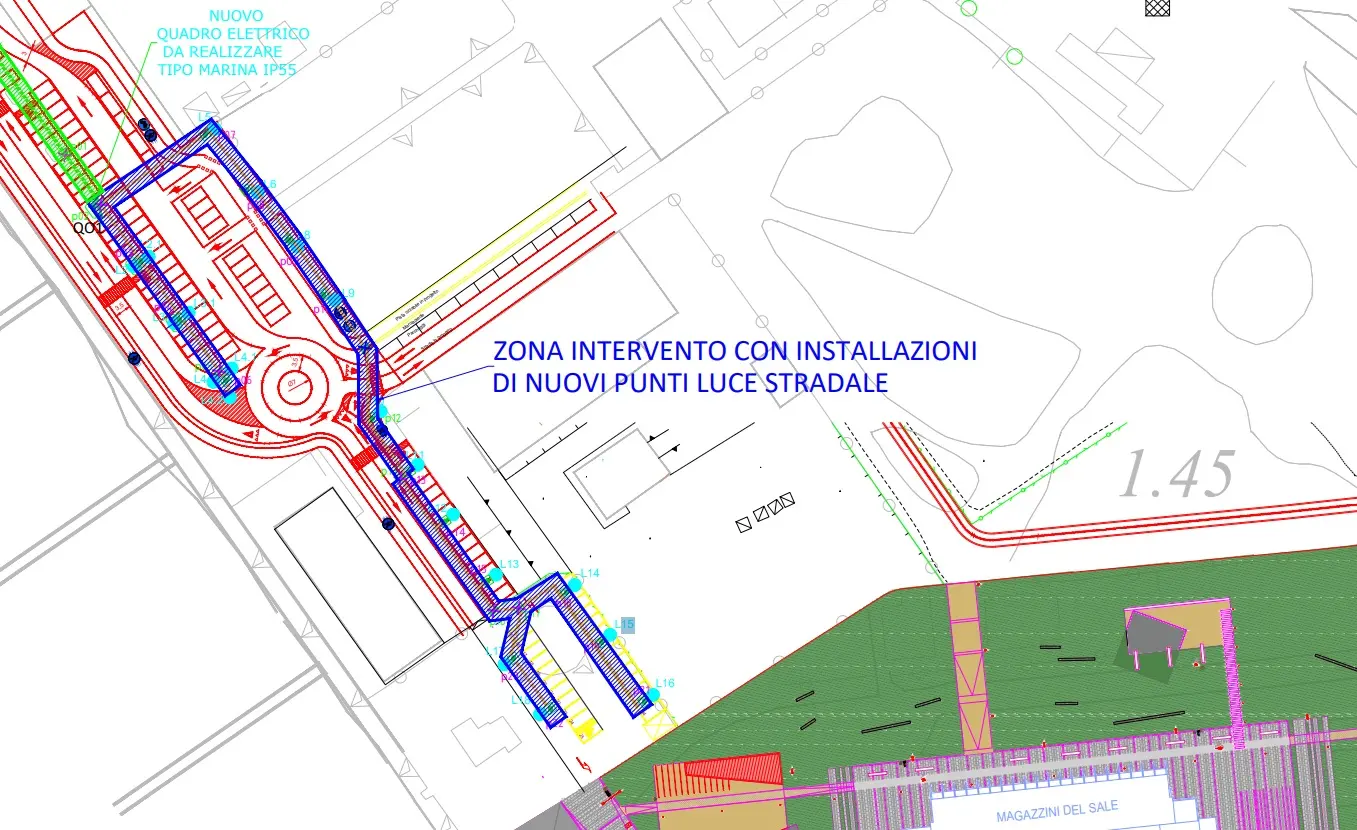
Task: Click the lone dark blue circle left of roundabout
Action: [x=134, y=358]
